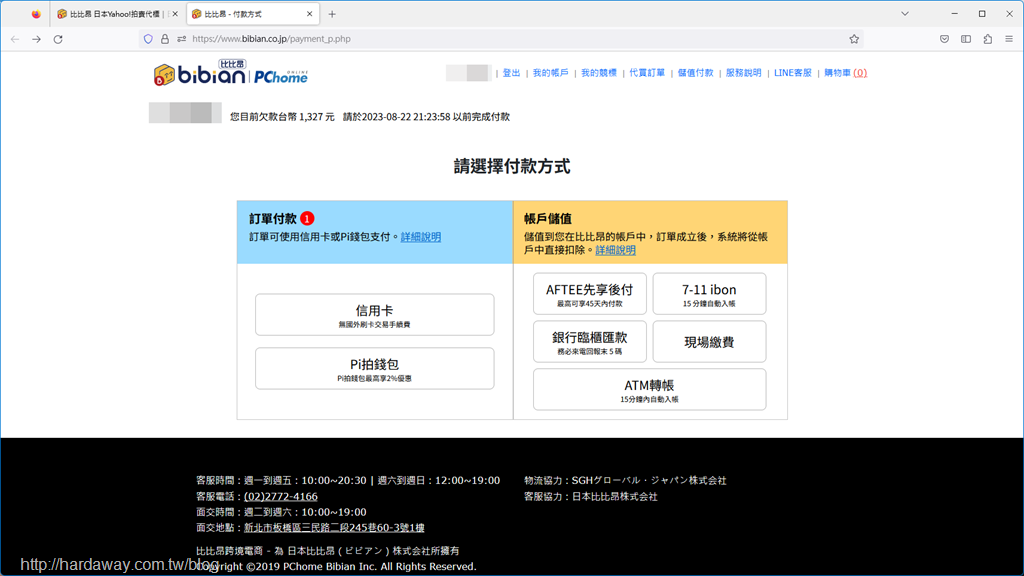Select the 比比昂 - 付款方式 tab
This screenshot has width=1024, height=576.
(x=252, y=14)
